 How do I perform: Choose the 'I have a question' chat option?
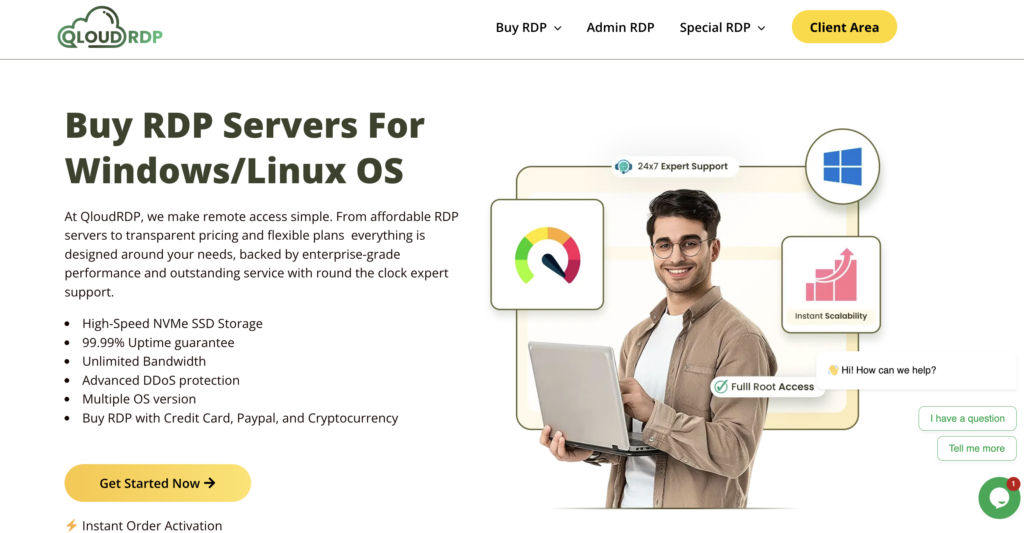click(967, 418)
